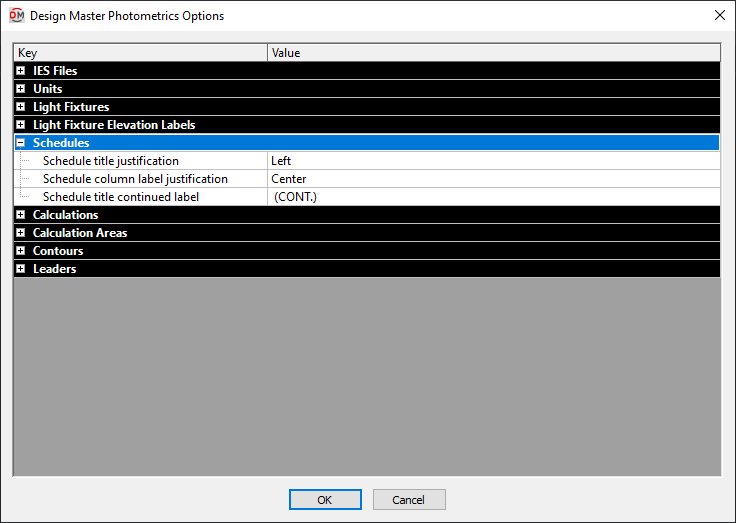The width and height of the screenshot is (736, 523).
Task: Edit the (CONT.) label value
Action: pyautogui.click(x=493, y=197)
